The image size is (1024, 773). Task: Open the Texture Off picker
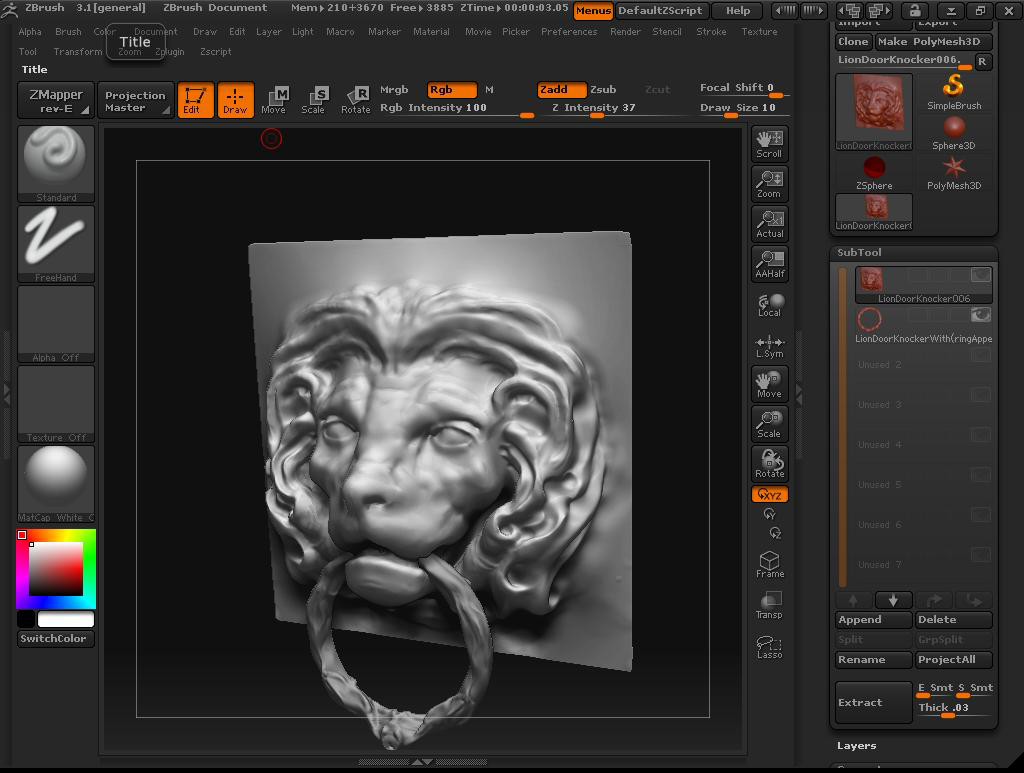coord(56,405)
